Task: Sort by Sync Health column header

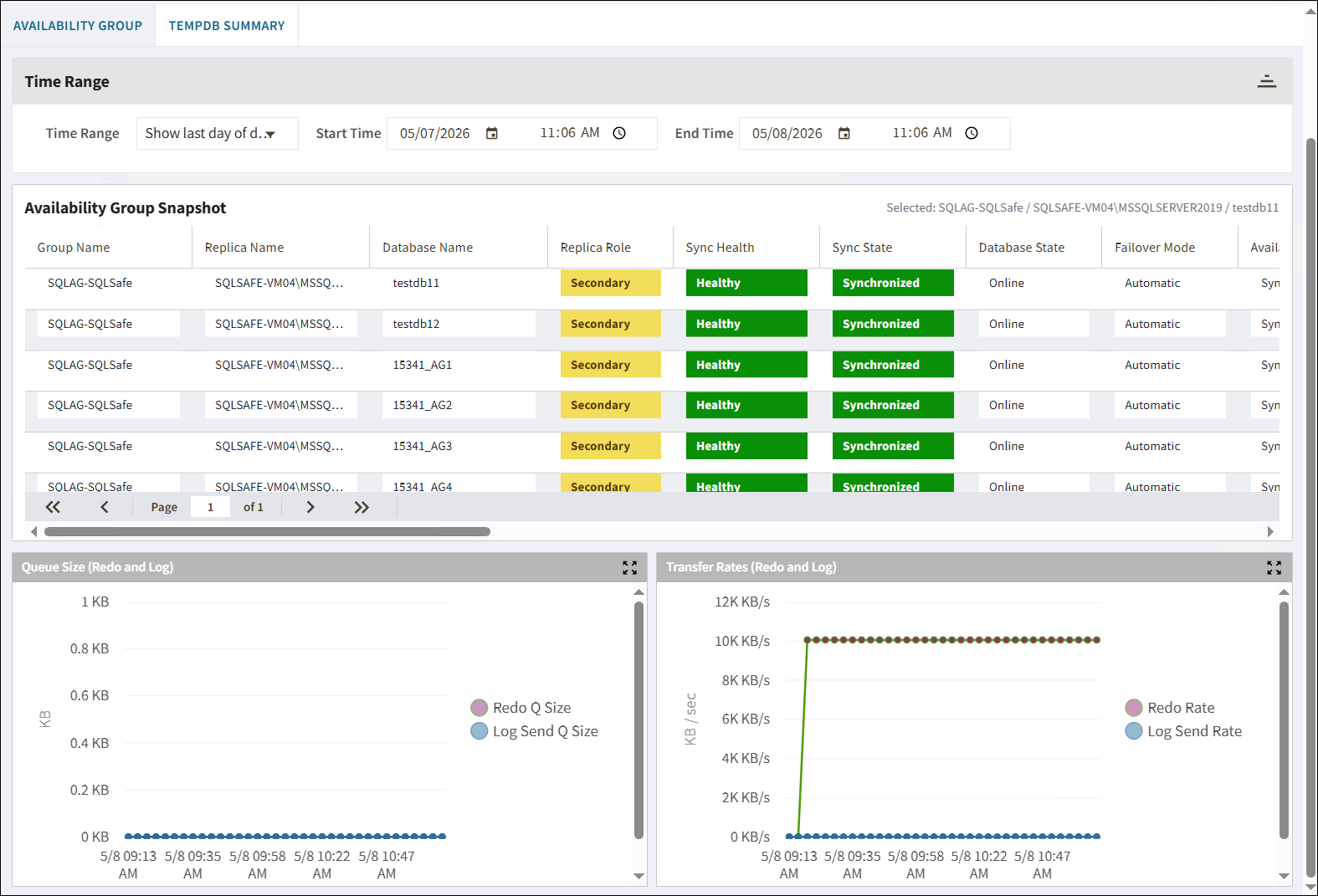Action: click(x=720, y=248)
